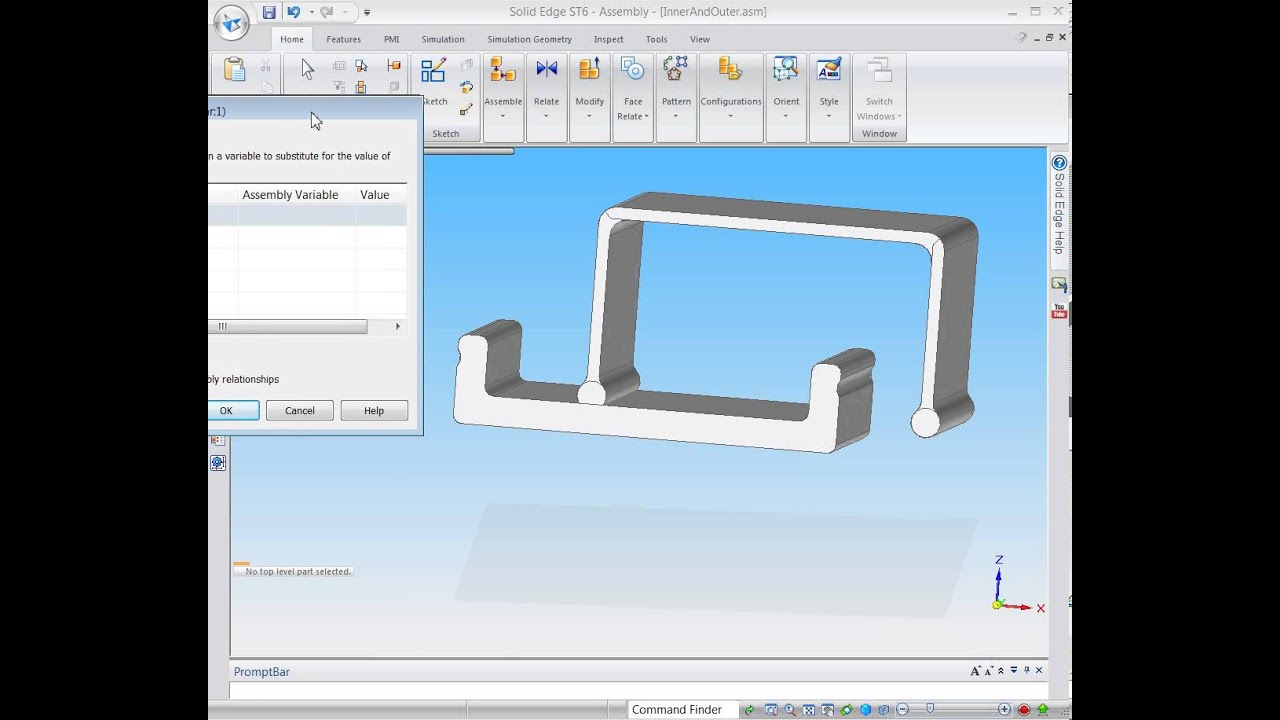Click the red Record button in status bar

(1024, 710)
